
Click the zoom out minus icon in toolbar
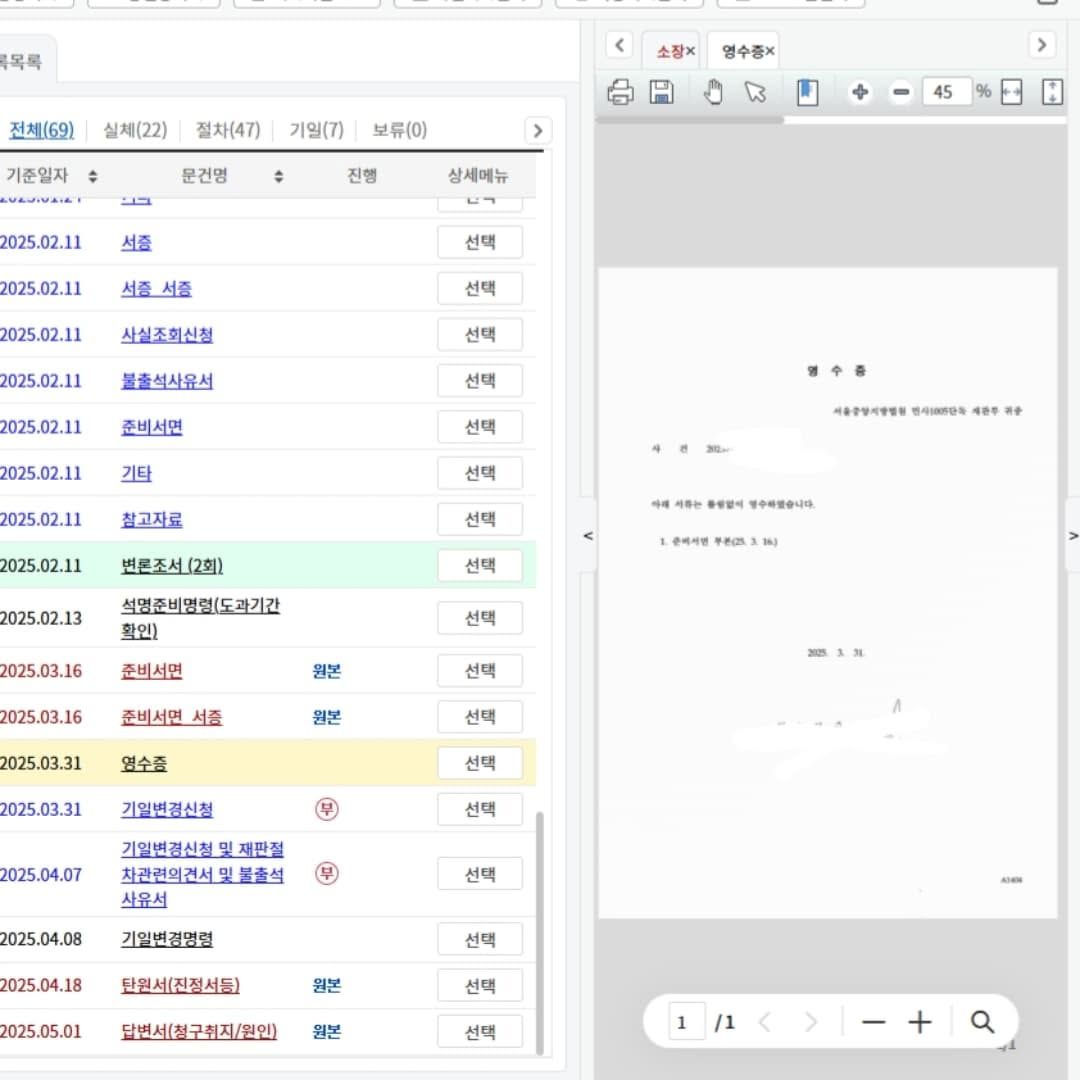tap(901, 92)
